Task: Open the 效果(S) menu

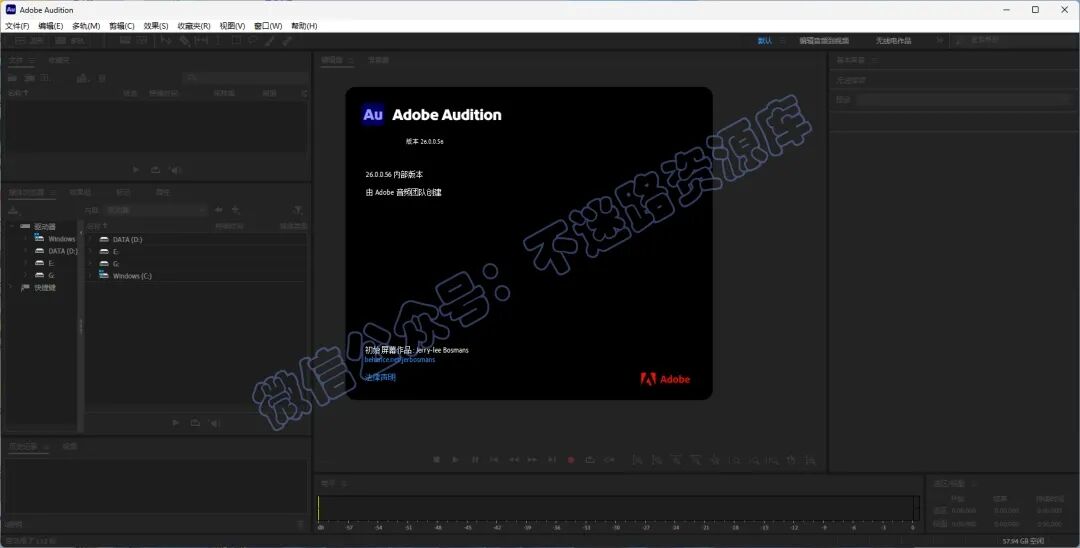Action: tap(156, 25)
